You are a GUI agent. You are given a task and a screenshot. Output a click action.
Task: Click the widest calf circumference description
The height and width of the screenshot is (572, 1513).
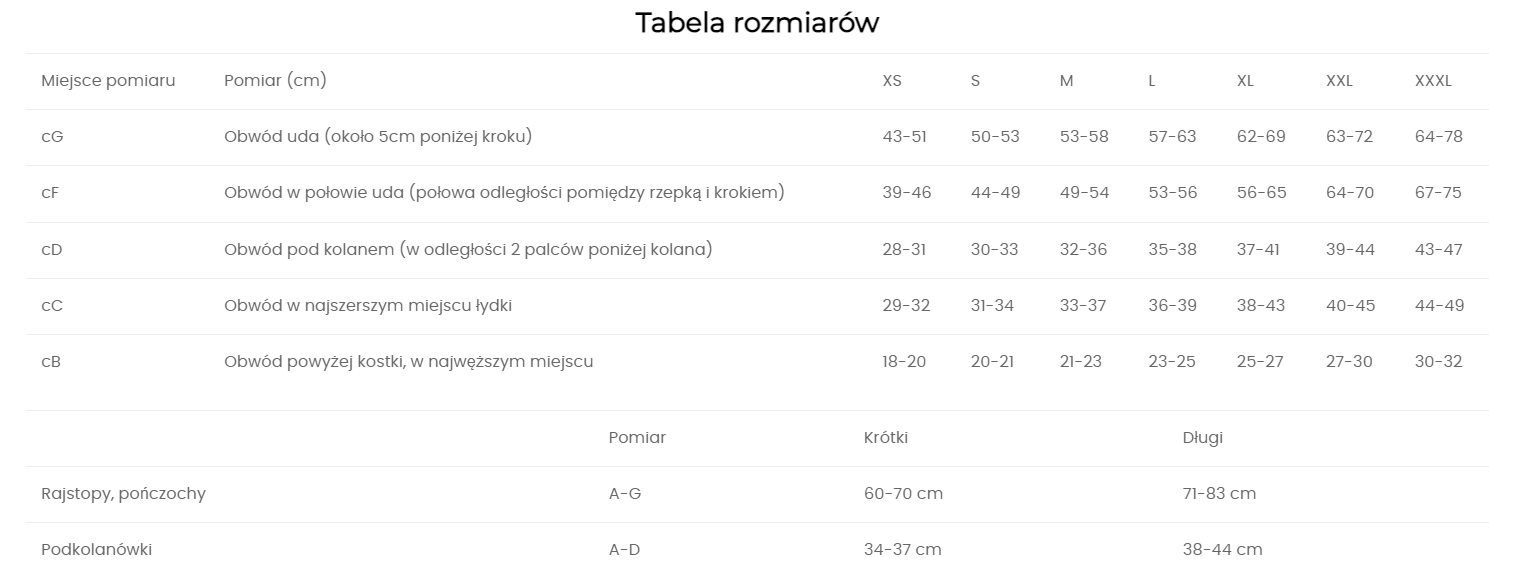click(x=368, y=306)
